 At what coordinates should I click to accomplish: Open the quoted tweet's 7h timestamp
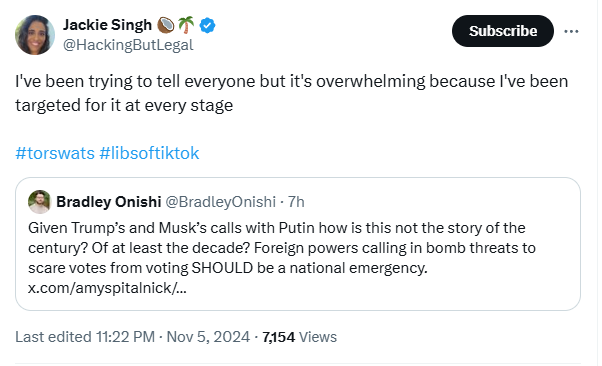[x=296, y=202]
